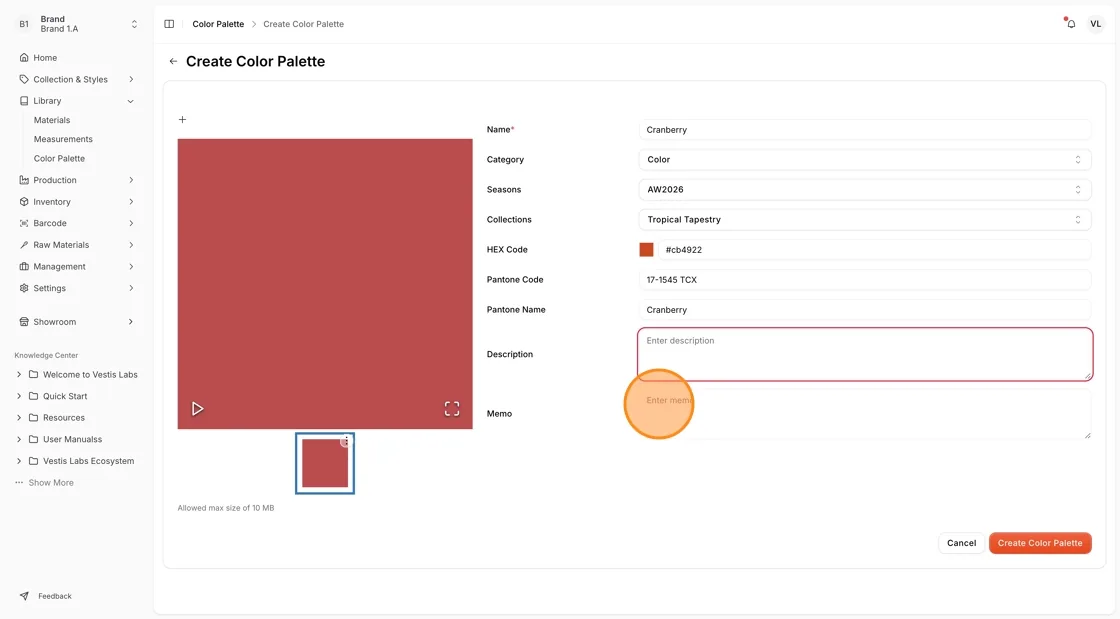Add a new image with the plus icon
This screenshot has width=1120, height=619.
(182, 119)
